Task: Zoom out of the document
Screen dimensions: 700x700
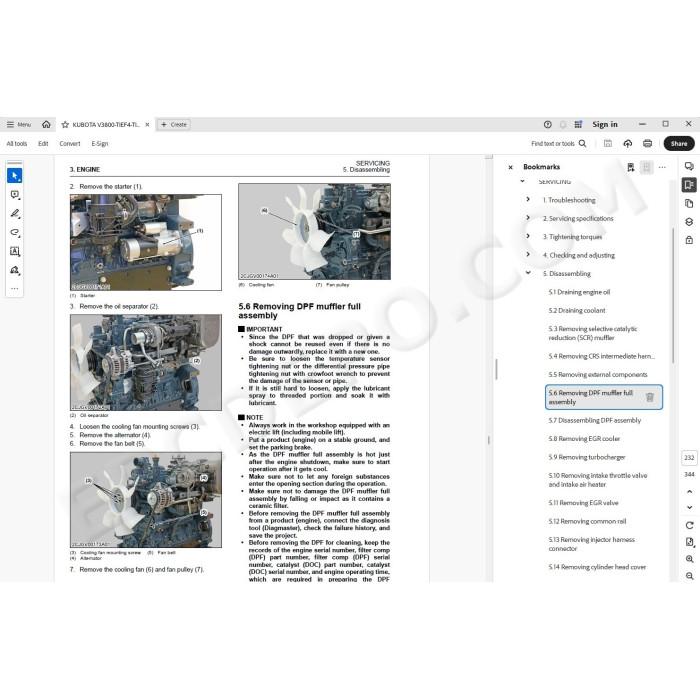Action: (x=689, y=576)
